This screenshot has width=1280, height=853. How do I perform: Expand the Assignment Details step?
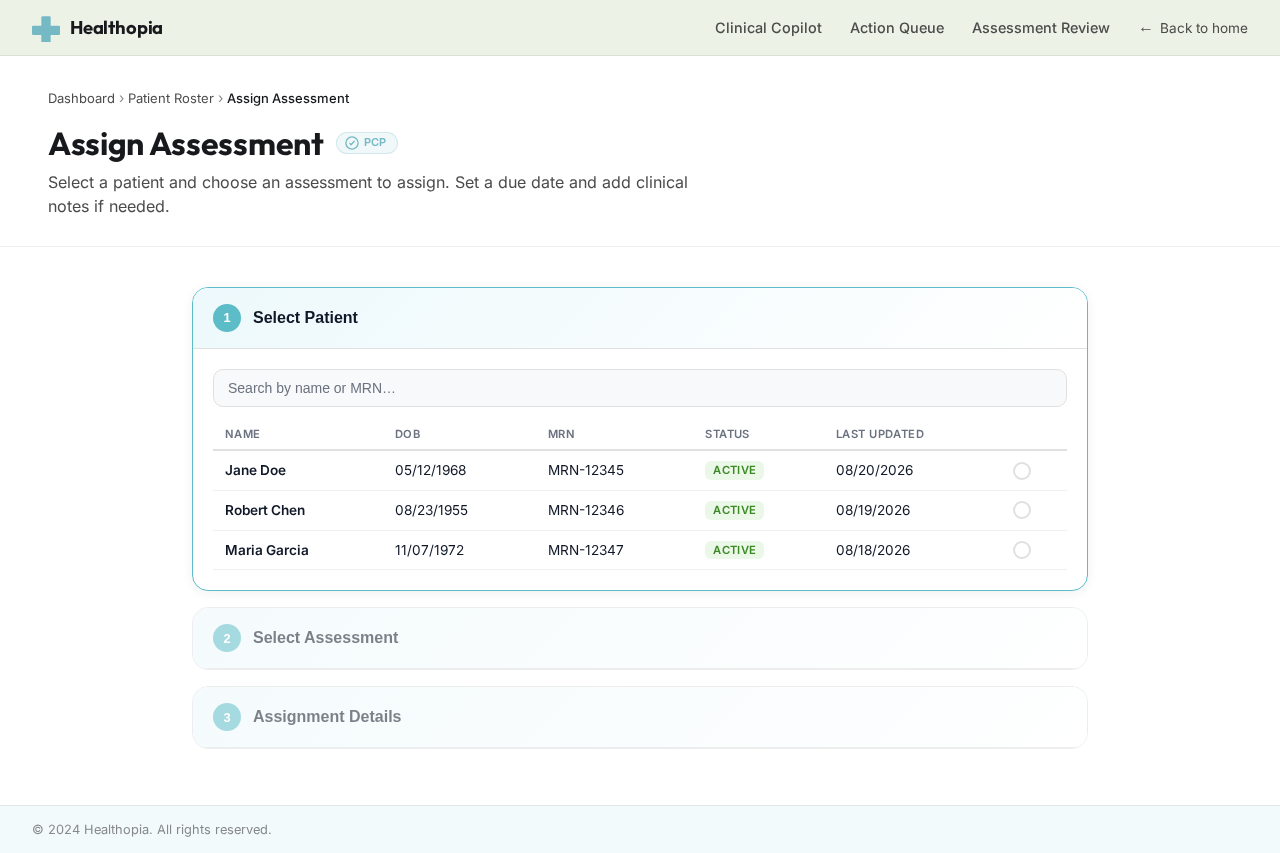pyautogui.click(x=640, y=717)
